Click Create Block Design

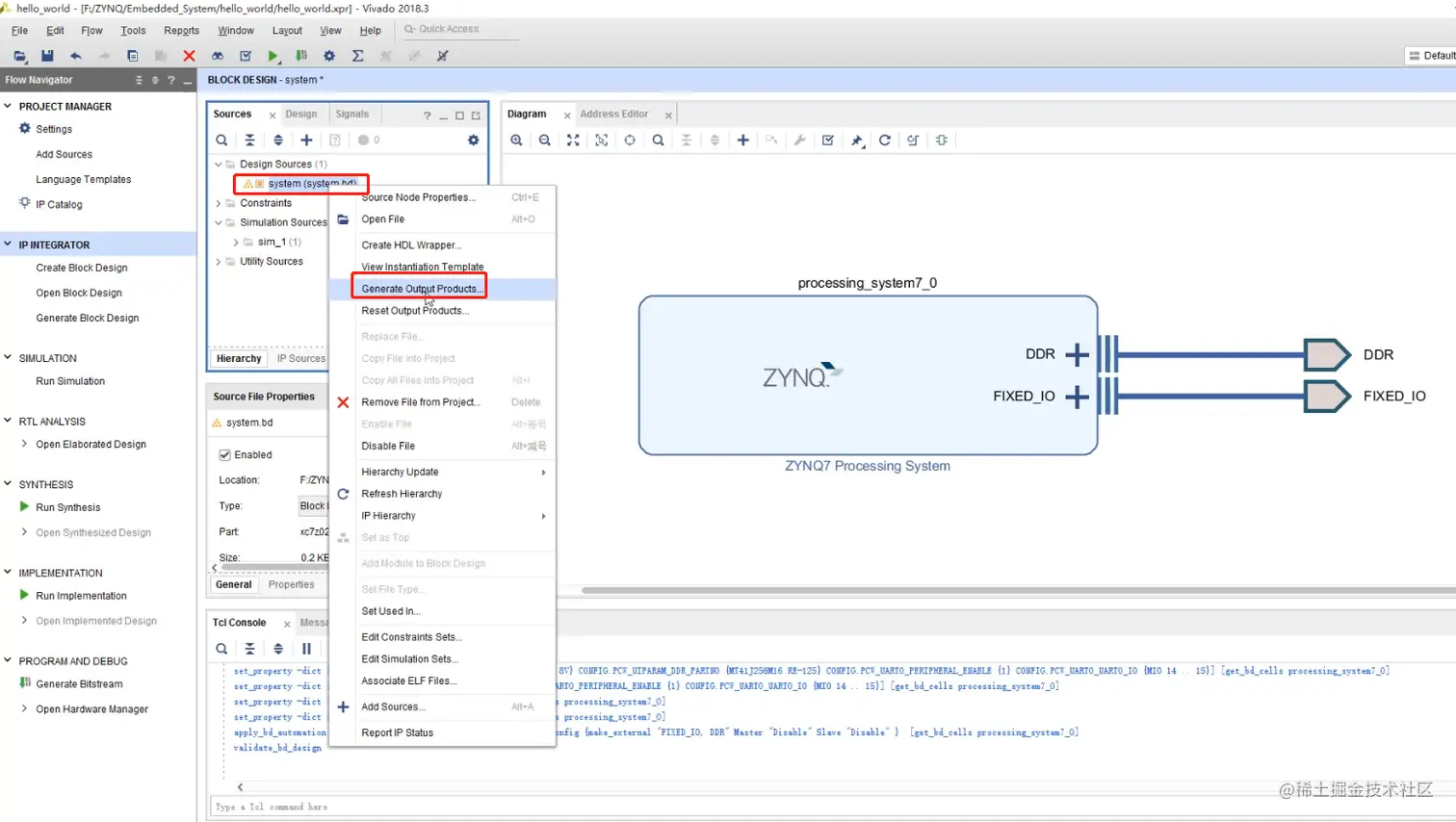coord(82,268)
